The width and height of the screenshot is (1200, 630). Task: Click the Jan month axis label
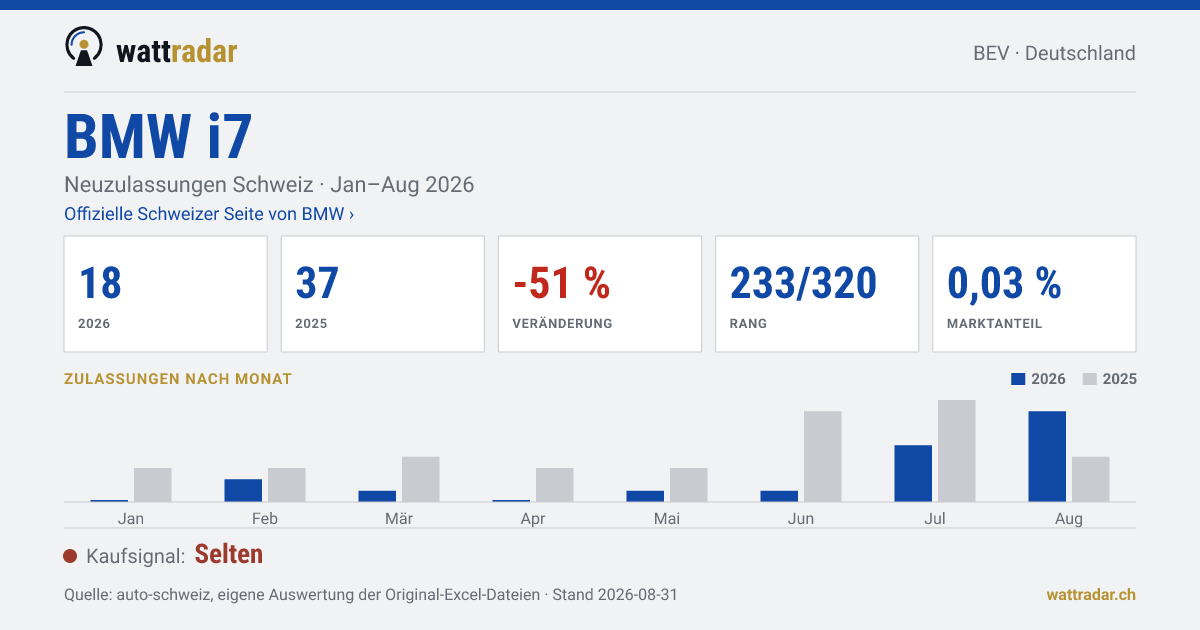tap(131, 518)
